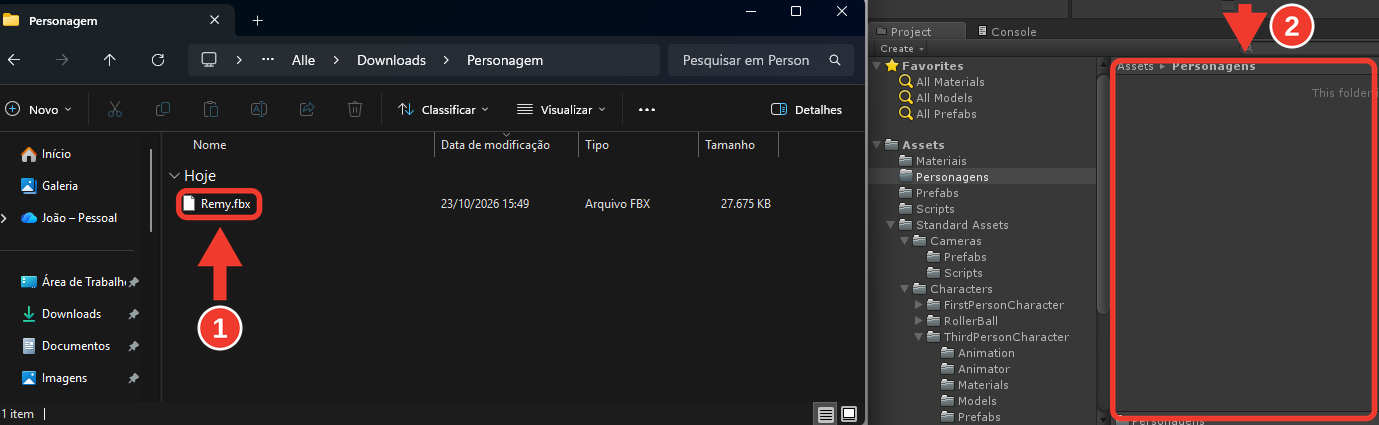Click the Cut scissors icon
This screenshot has height=425, width=1379.
115,109
